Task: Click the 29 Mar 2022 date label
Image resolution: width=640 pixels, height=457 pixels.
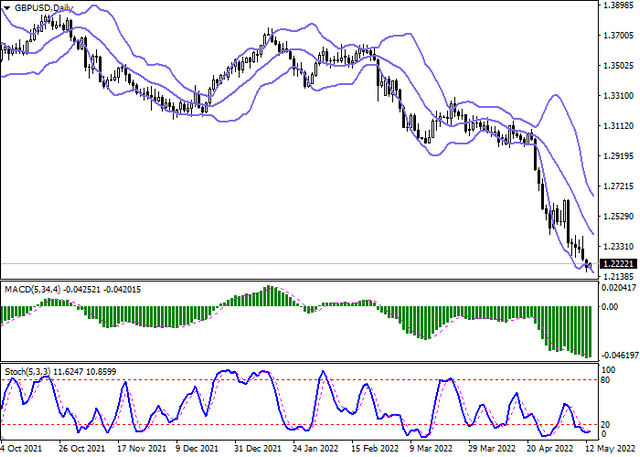Action: click(493, 449)
